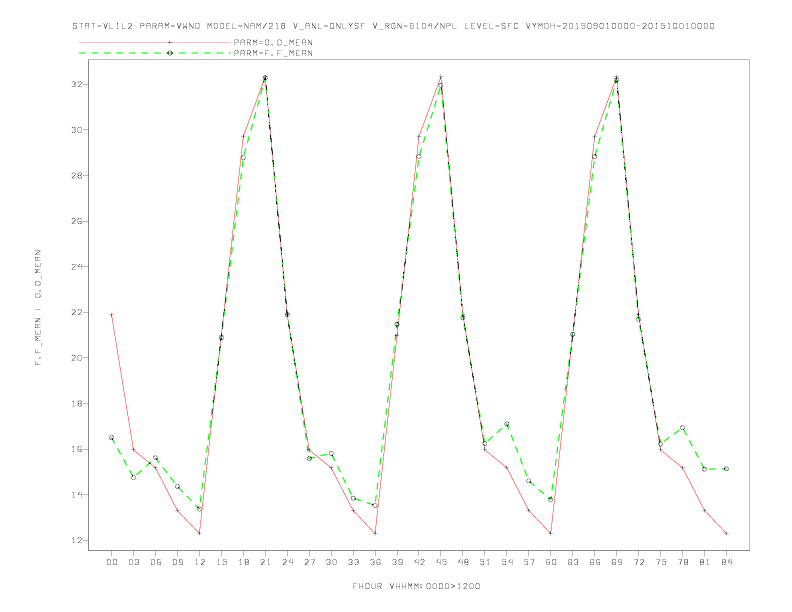Click red observed-mean point at hour 12
Screen dimensions: 792x612
tap(200, 533)
